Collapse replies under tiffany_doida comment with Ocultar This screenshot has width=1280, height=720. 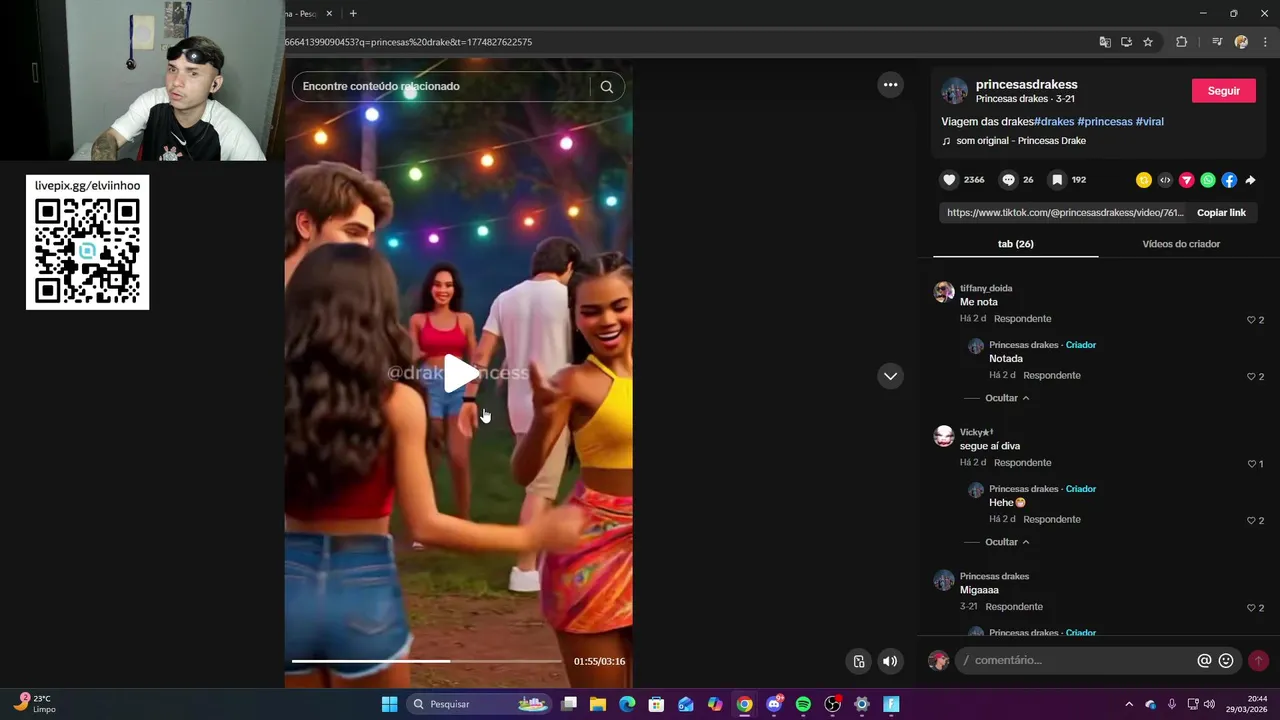pyautogui.click(x=1006, y=398)
